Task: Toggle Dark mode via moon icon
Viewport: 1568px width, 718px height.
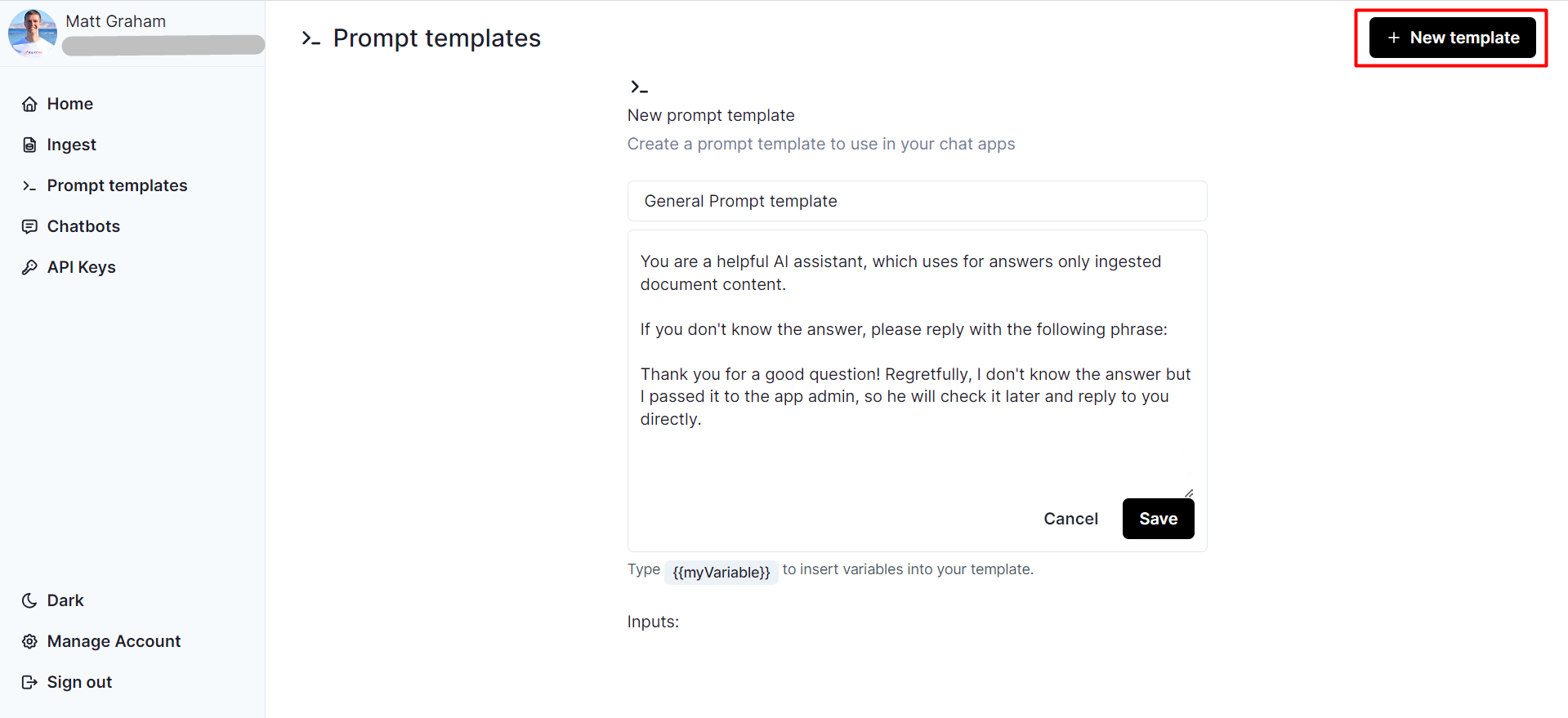Action: (30, 600)
